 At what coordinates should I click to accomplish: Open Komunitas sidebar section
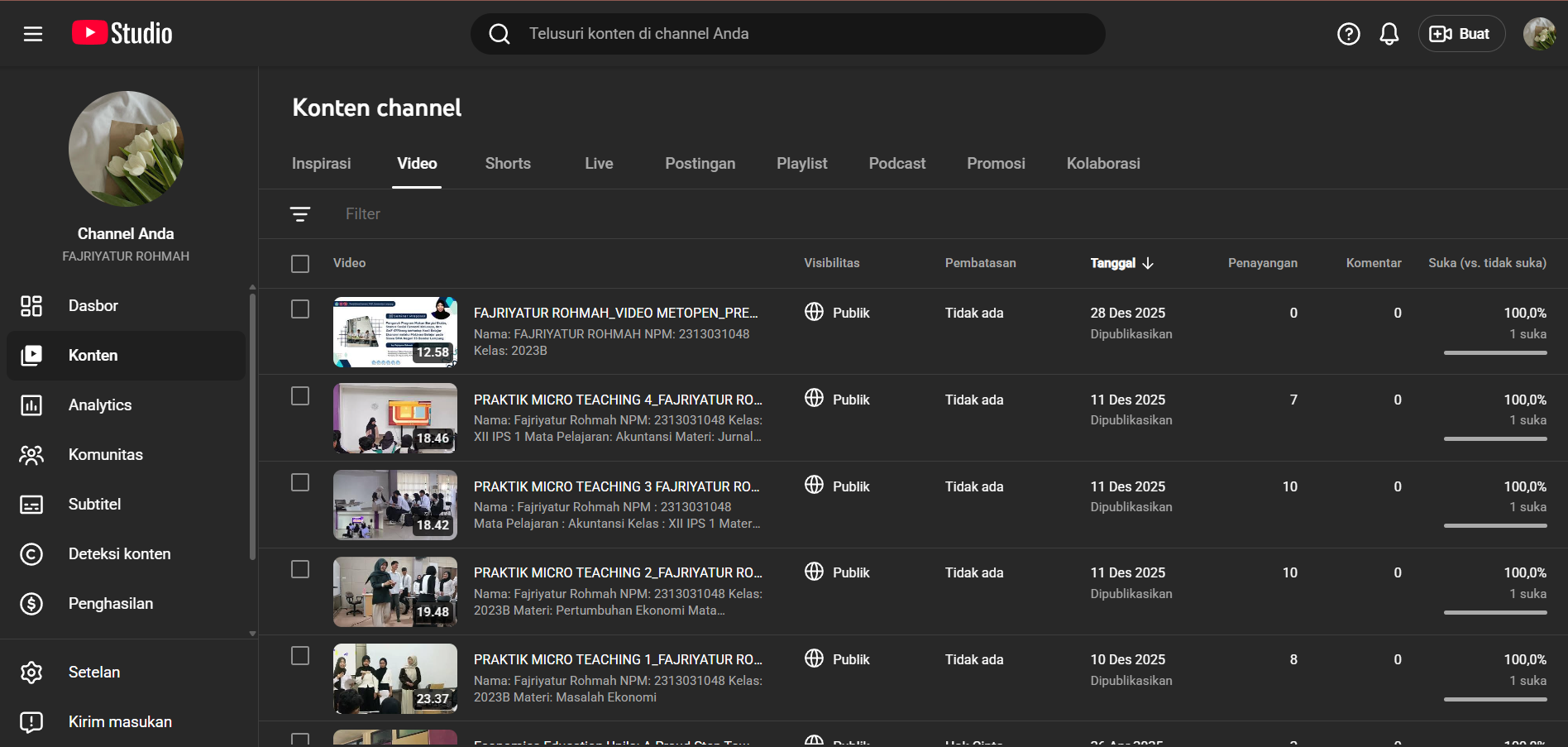(x=105, y=455)
